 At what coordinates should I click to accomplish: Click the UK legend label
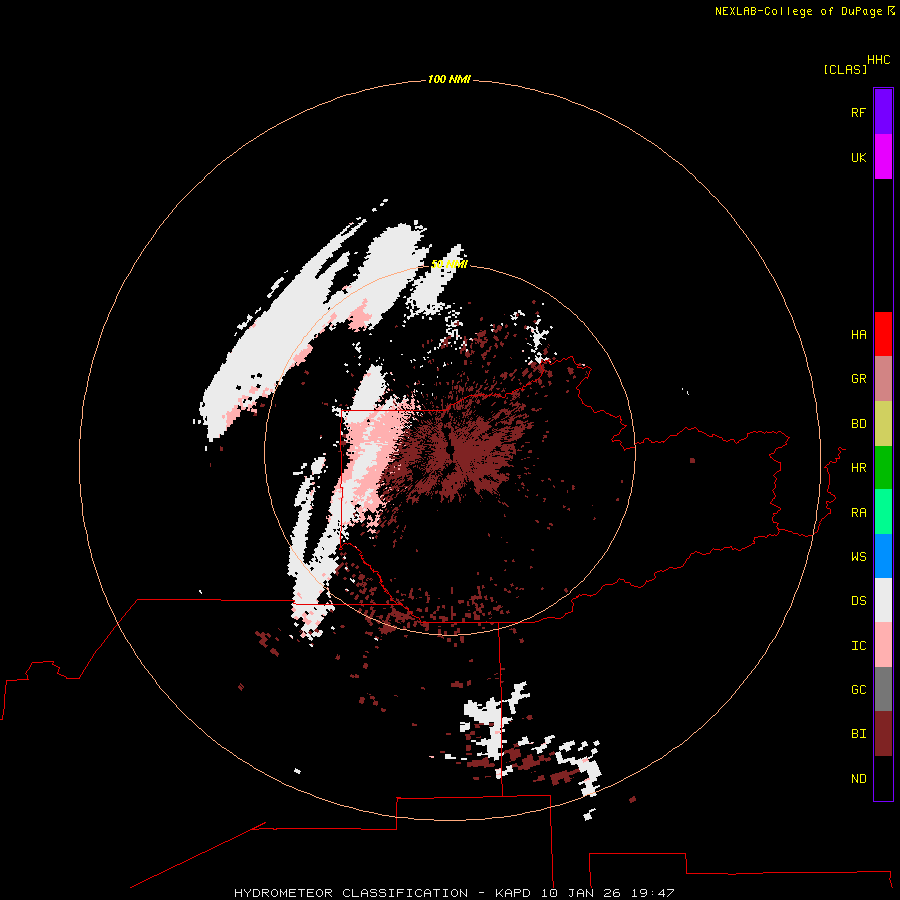tap(858, 157)
